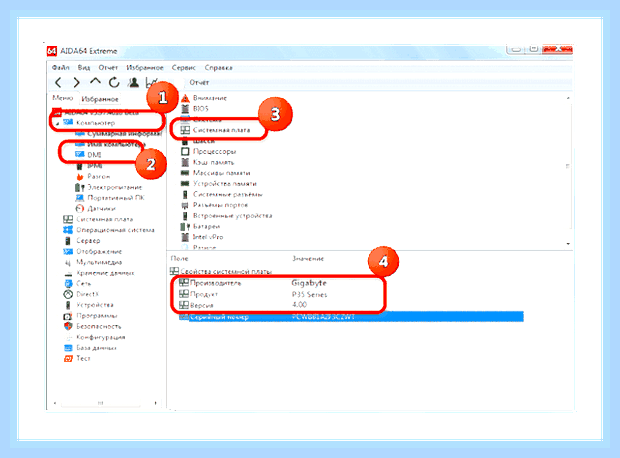The image size is (620, 458).
Task: Open Сеть in the left tree
Action: click(83, 284)
